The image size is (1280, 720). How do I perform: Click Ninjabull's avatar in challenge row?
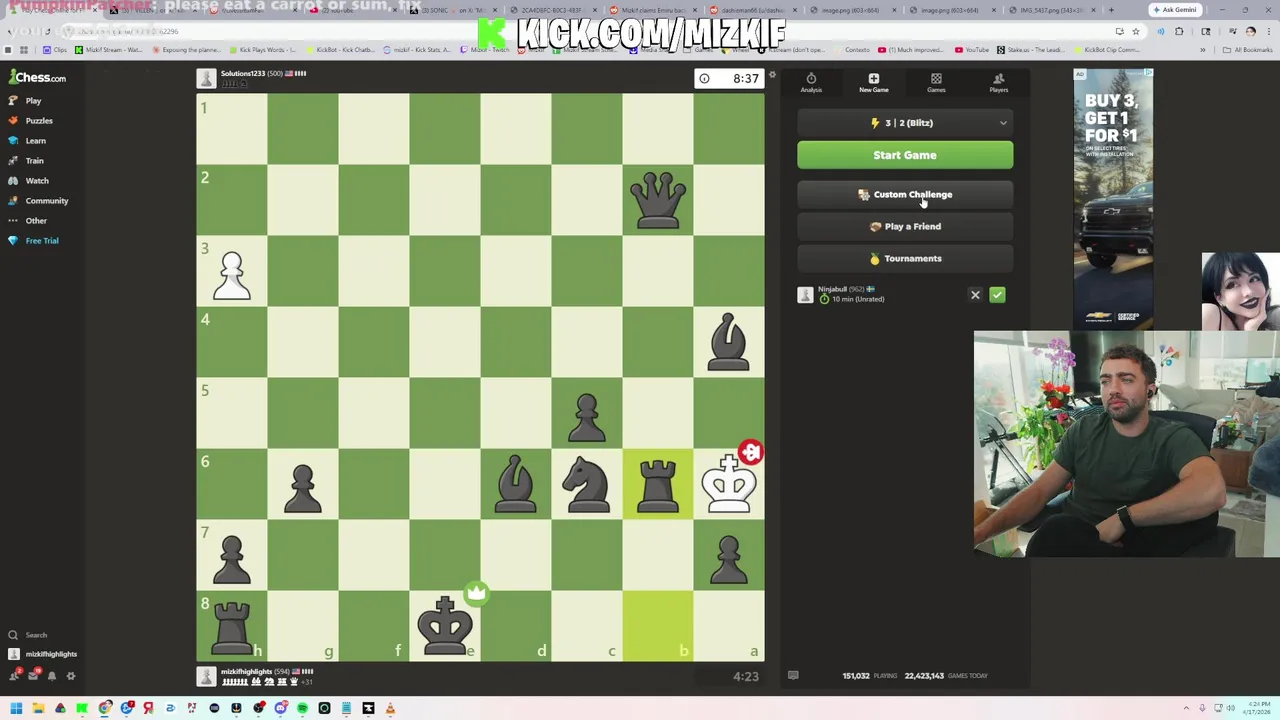(805, 294)
